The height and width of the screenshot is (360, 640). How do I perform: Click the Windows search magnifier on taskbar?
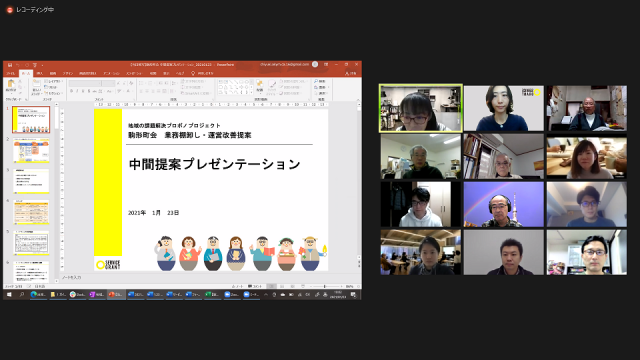pyautogui.click(x=22, y=294)
